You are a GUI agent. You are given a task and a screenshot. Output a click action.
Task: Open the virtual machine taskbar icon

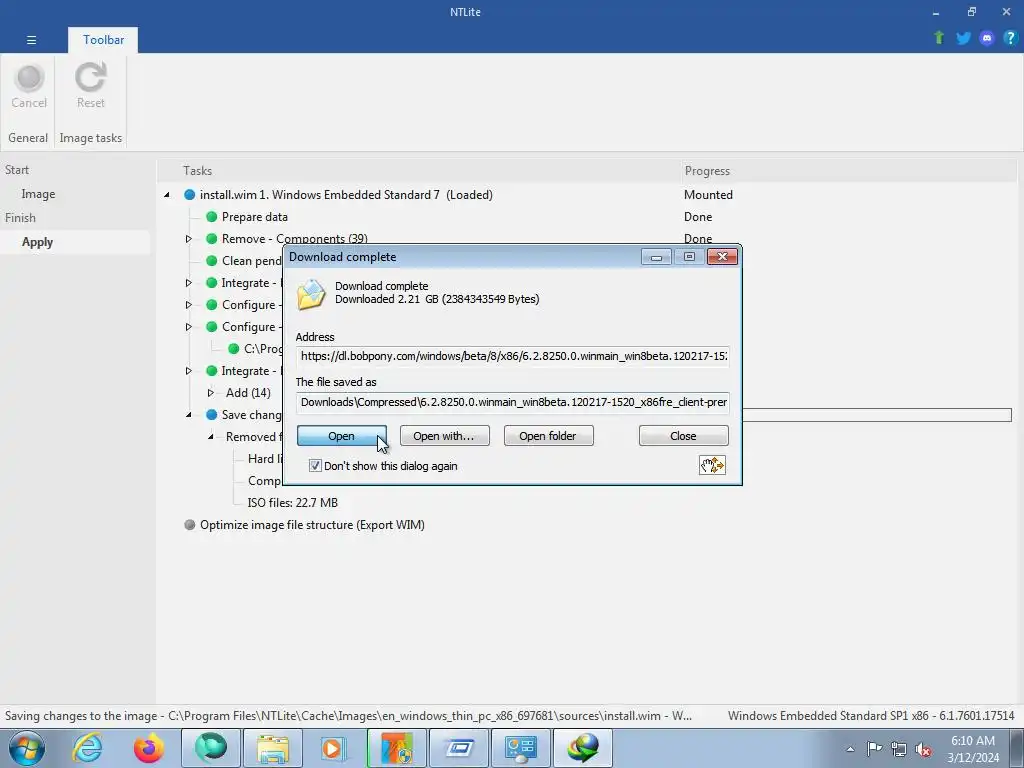tap(458, 748)
